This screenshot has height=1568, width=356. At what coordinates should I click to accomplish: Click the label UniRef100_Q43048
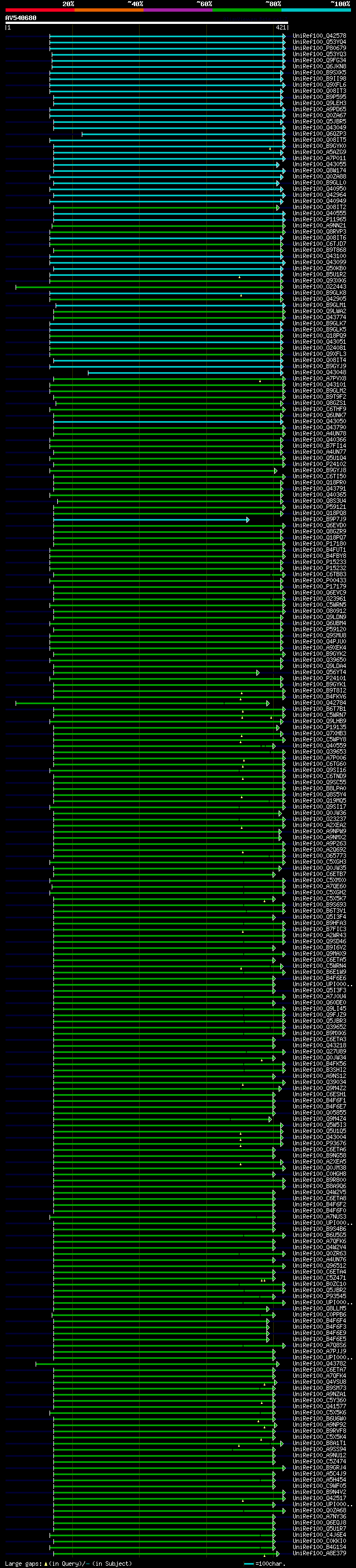point(319,373)
